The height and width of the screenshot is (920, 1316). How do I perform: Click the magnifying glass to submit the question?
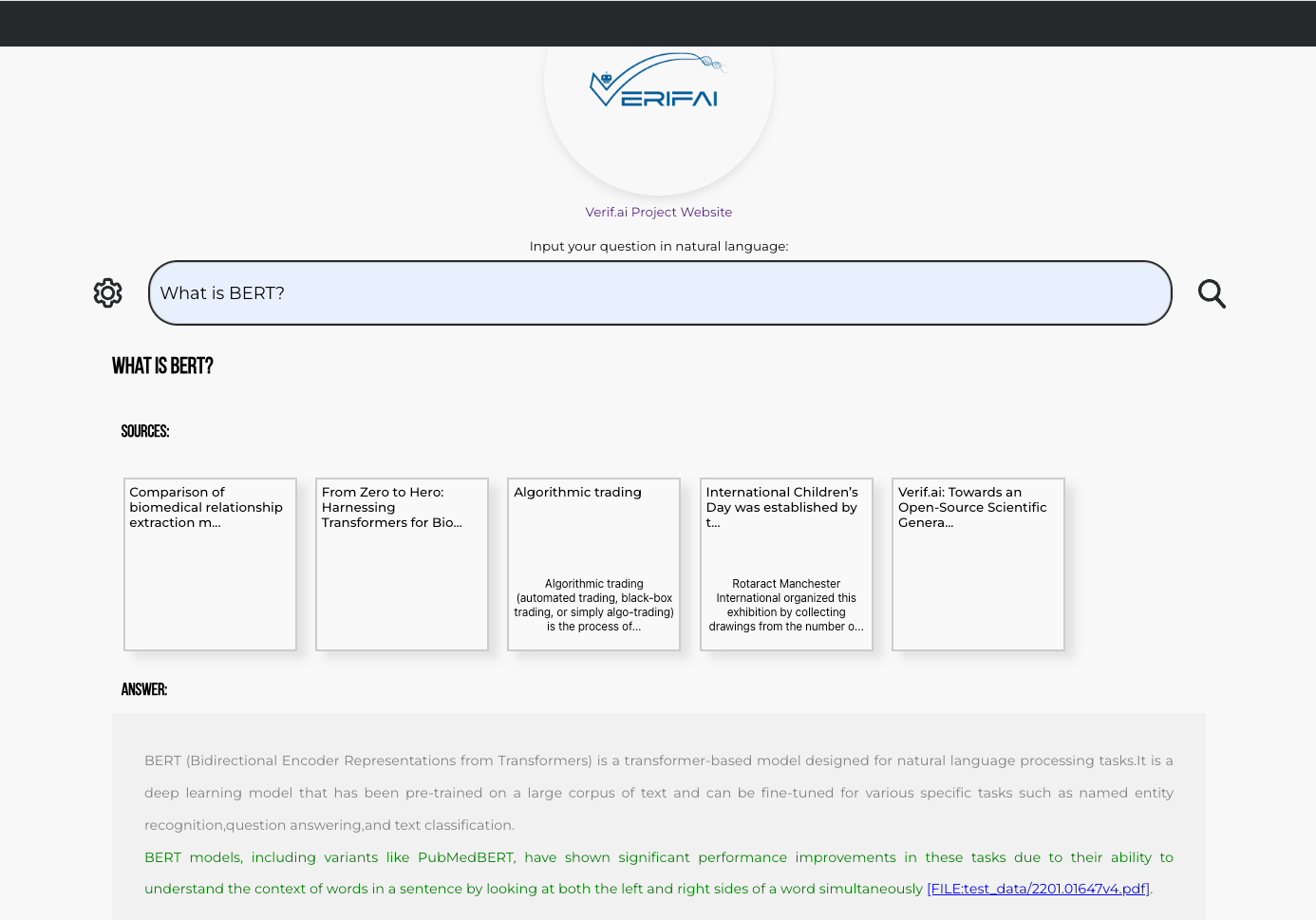tap(1212, 293)
